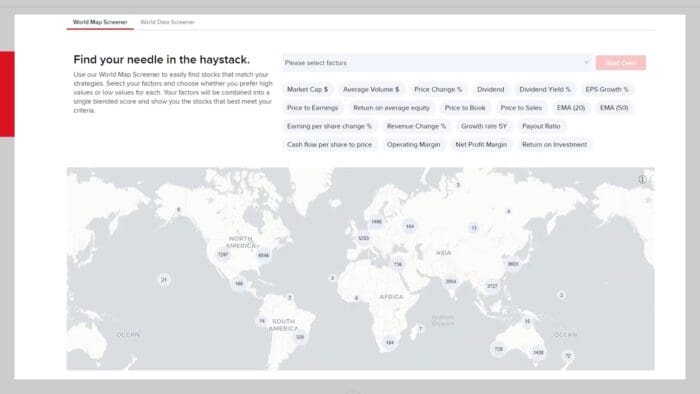Click the 198 cluster in Mexico

(x=239, y=283)
